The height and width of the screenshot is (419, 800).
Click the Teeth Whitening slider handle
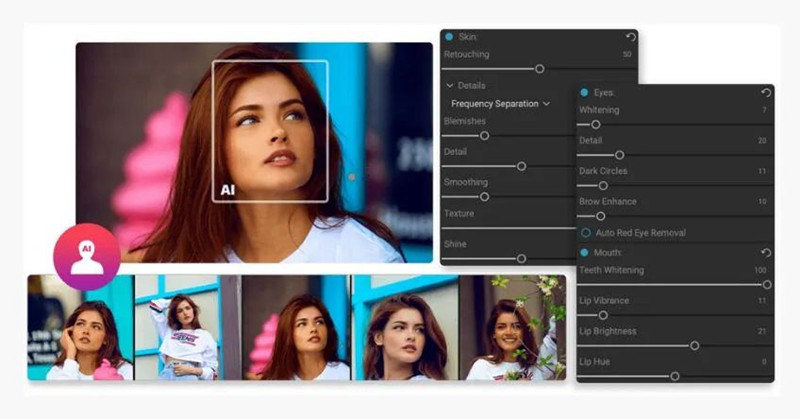(x=767, y=285)
